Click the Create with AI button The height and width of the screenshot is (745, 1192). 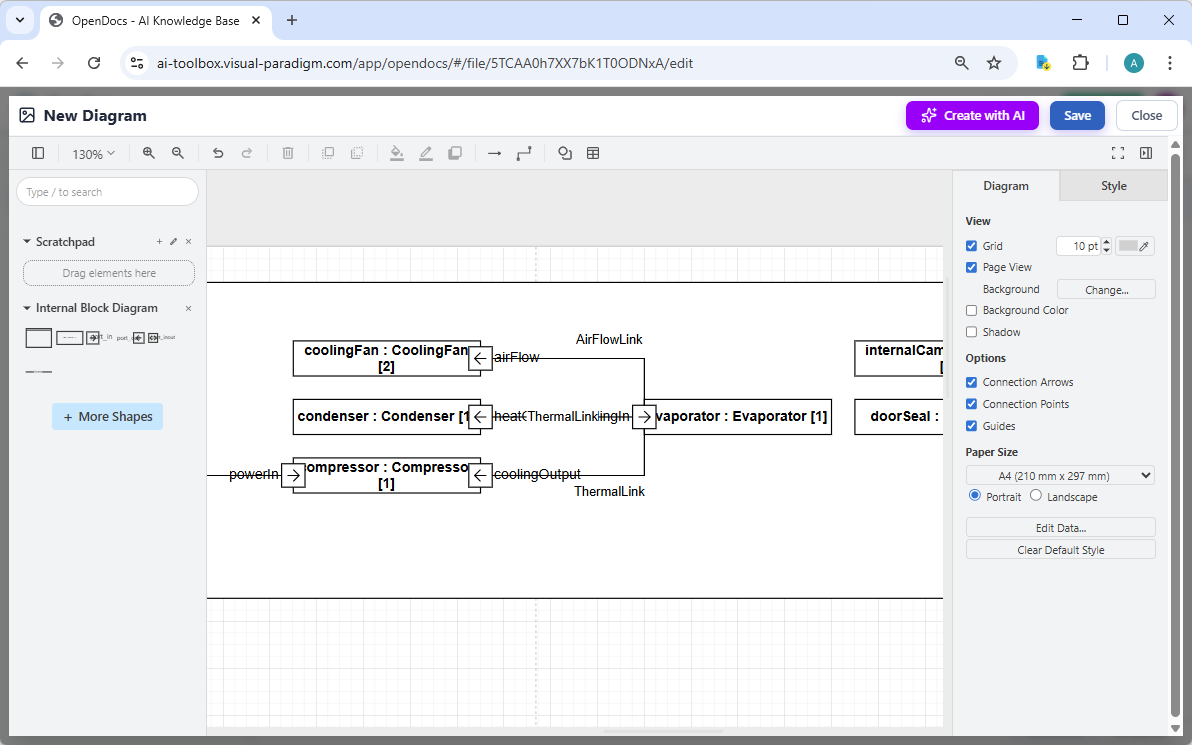click(971, 115)
